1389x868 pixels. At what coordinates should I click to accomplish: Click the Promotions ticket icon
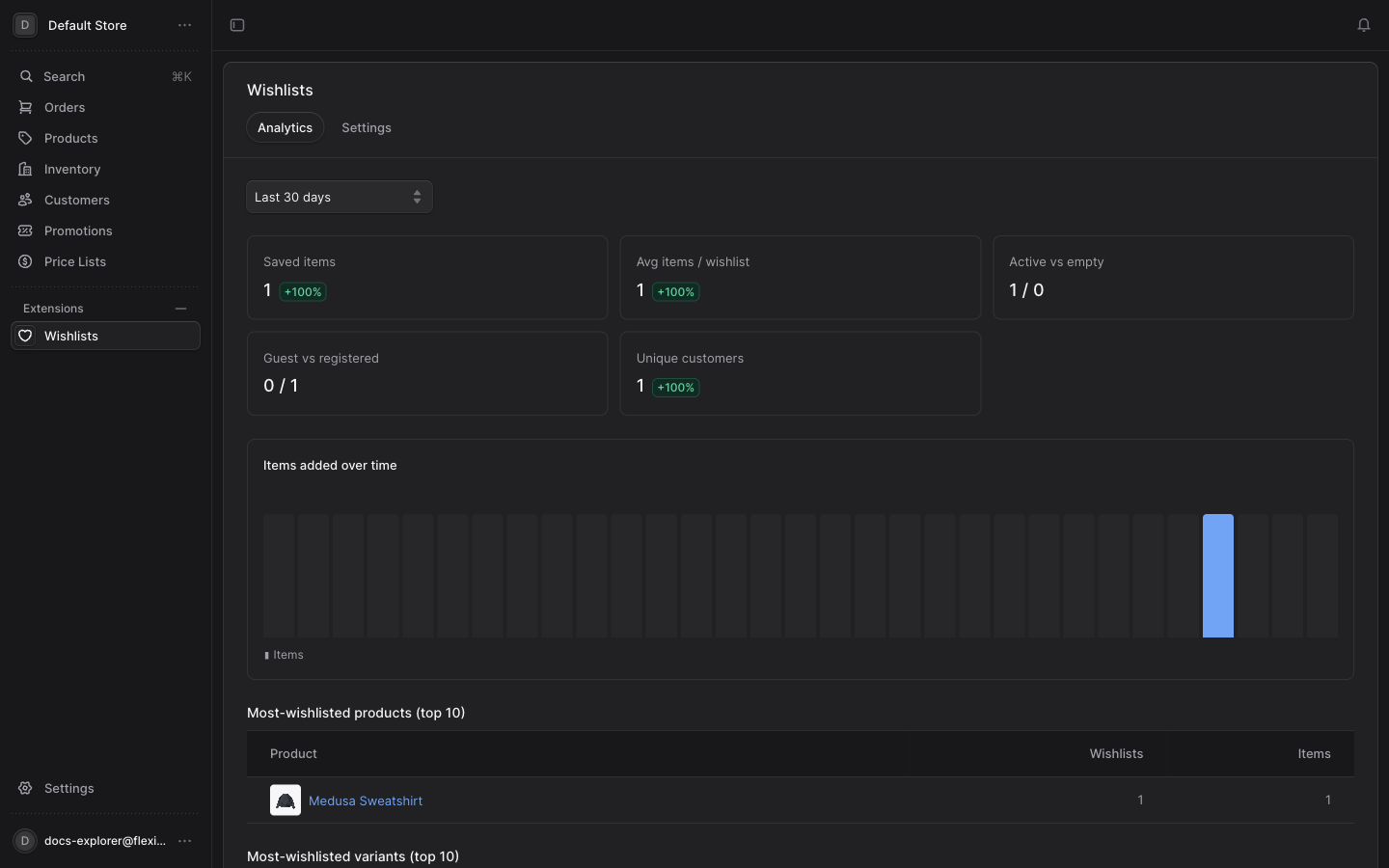pos(26,231)
